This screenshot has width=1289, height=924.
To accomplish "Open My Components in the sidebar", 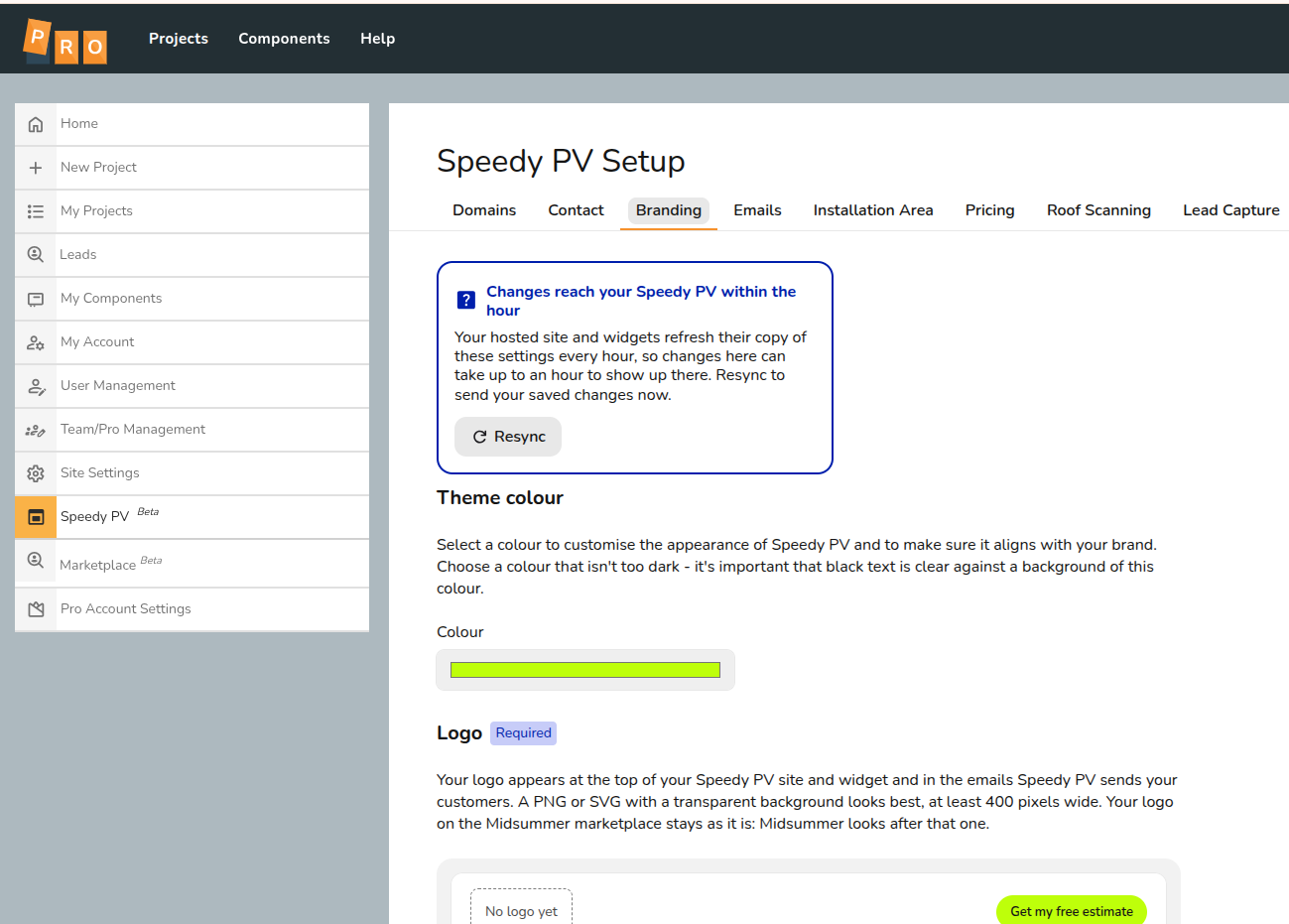I will coord(193,299).
